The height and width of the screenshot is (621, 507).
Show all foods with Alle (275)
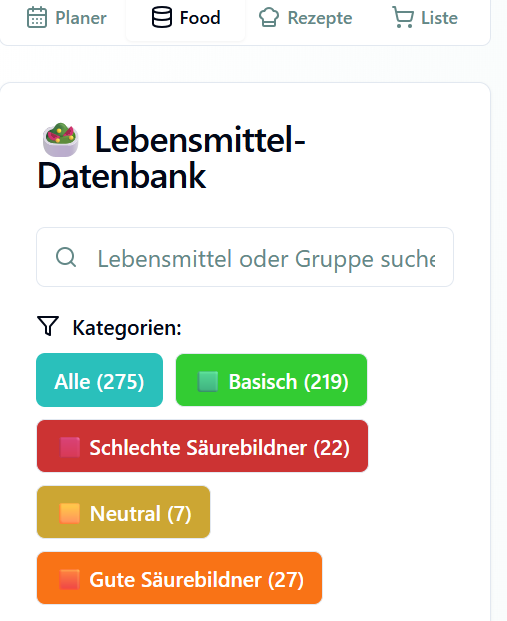99,380
